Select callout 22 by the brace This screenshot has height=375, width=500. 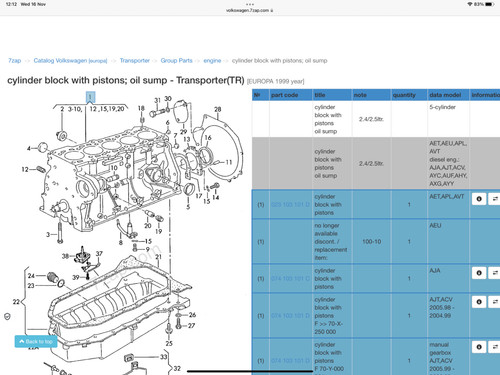[x=16, y=302]
